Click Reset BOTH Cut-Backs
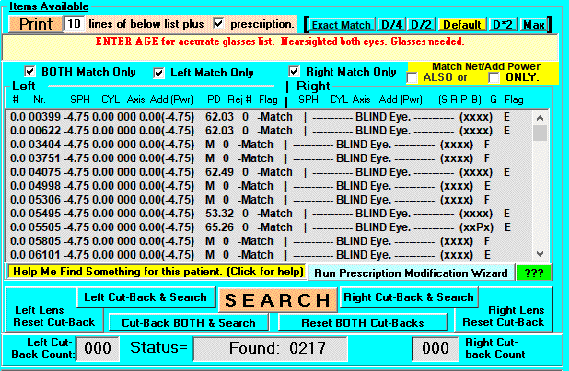Image resolution: width=569 pixels, height=371 pixels. (363, 323)
